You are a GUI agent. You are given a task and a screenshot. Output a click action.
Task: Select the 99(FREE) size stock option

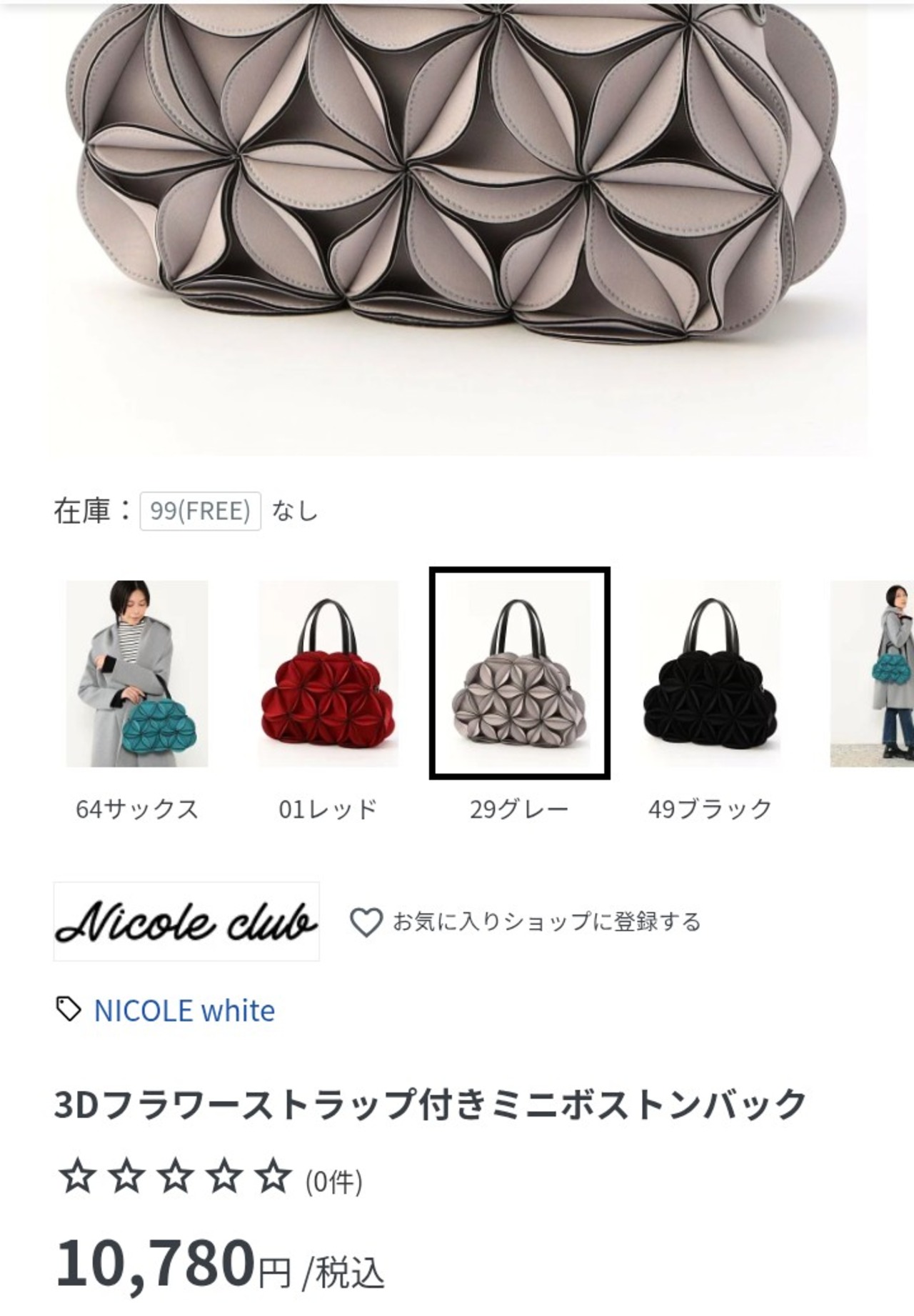(201, 511)
